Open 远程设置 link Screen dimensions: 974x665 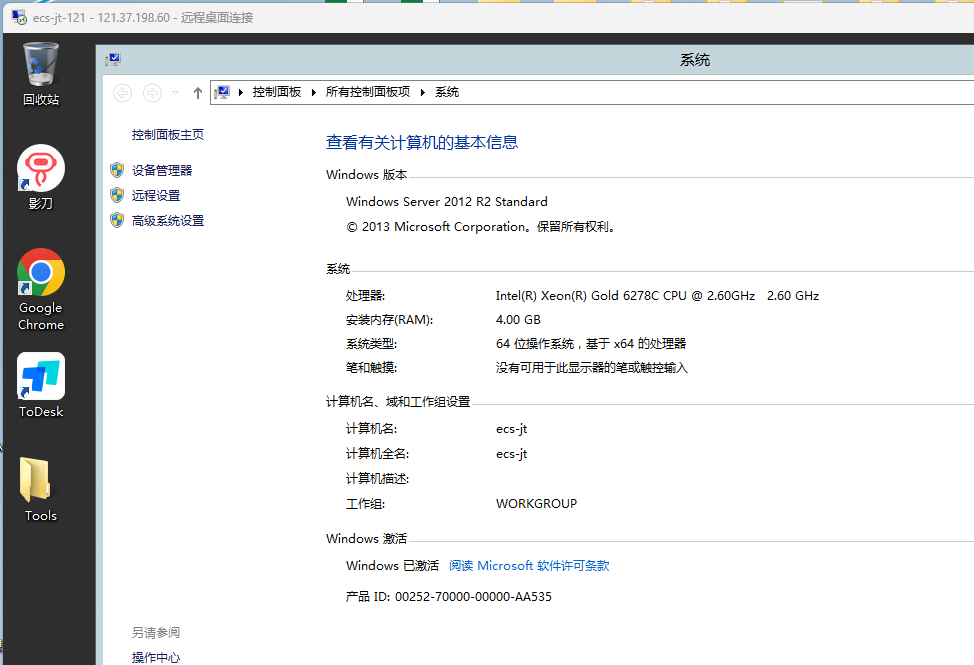point(155,195)
